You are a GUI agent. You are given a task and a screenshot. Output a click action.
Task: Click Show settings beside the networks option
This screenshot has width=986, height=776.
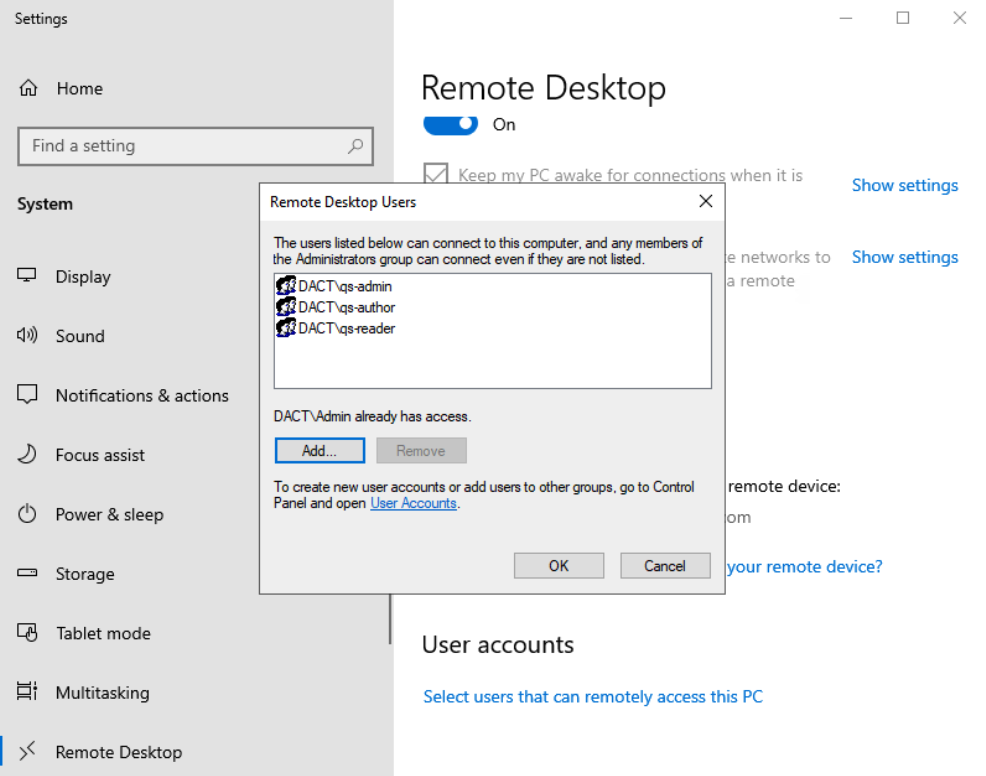point(904,257)
